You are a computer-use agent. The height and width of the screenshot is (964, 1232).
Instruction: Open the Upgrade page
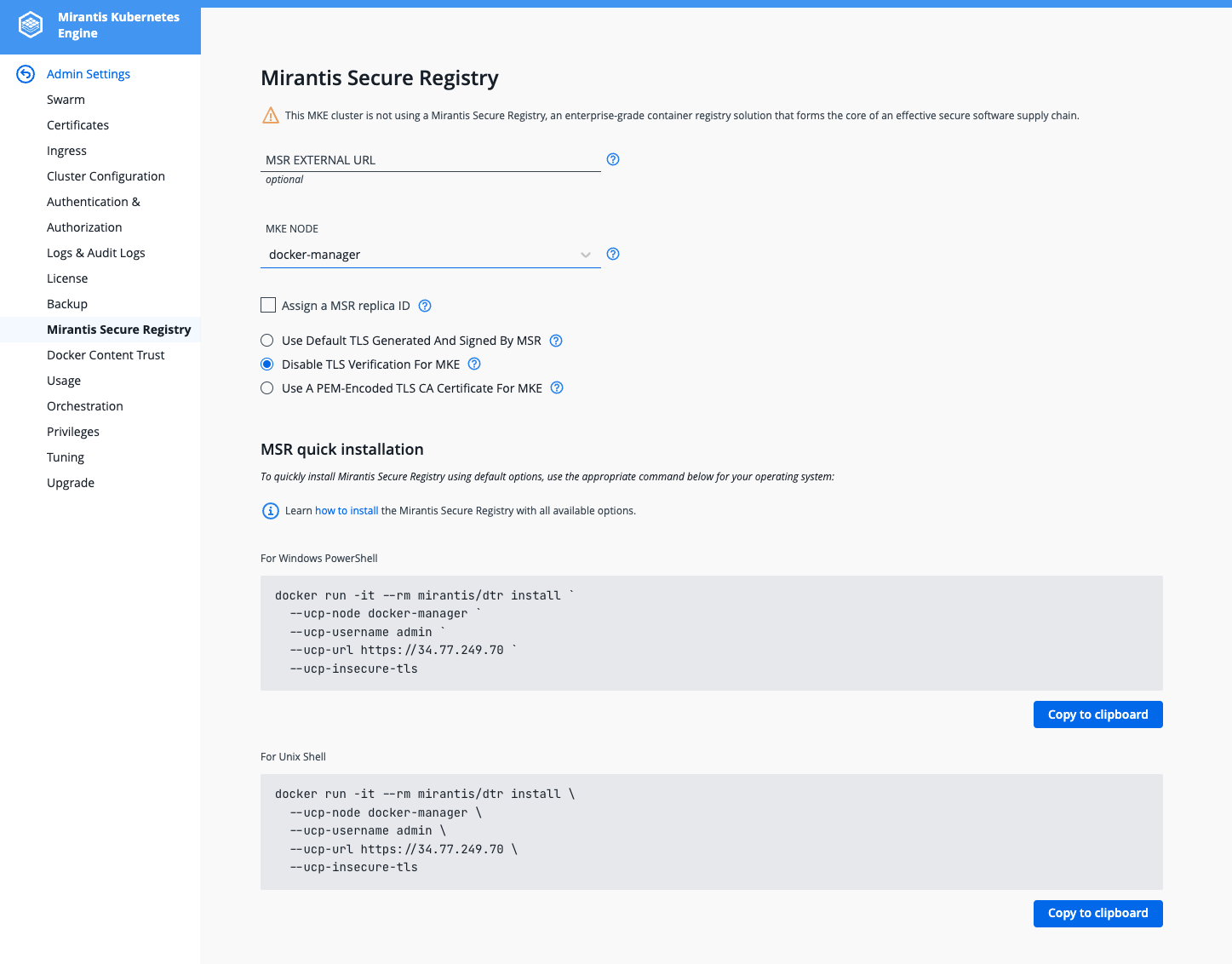(71, 483)
